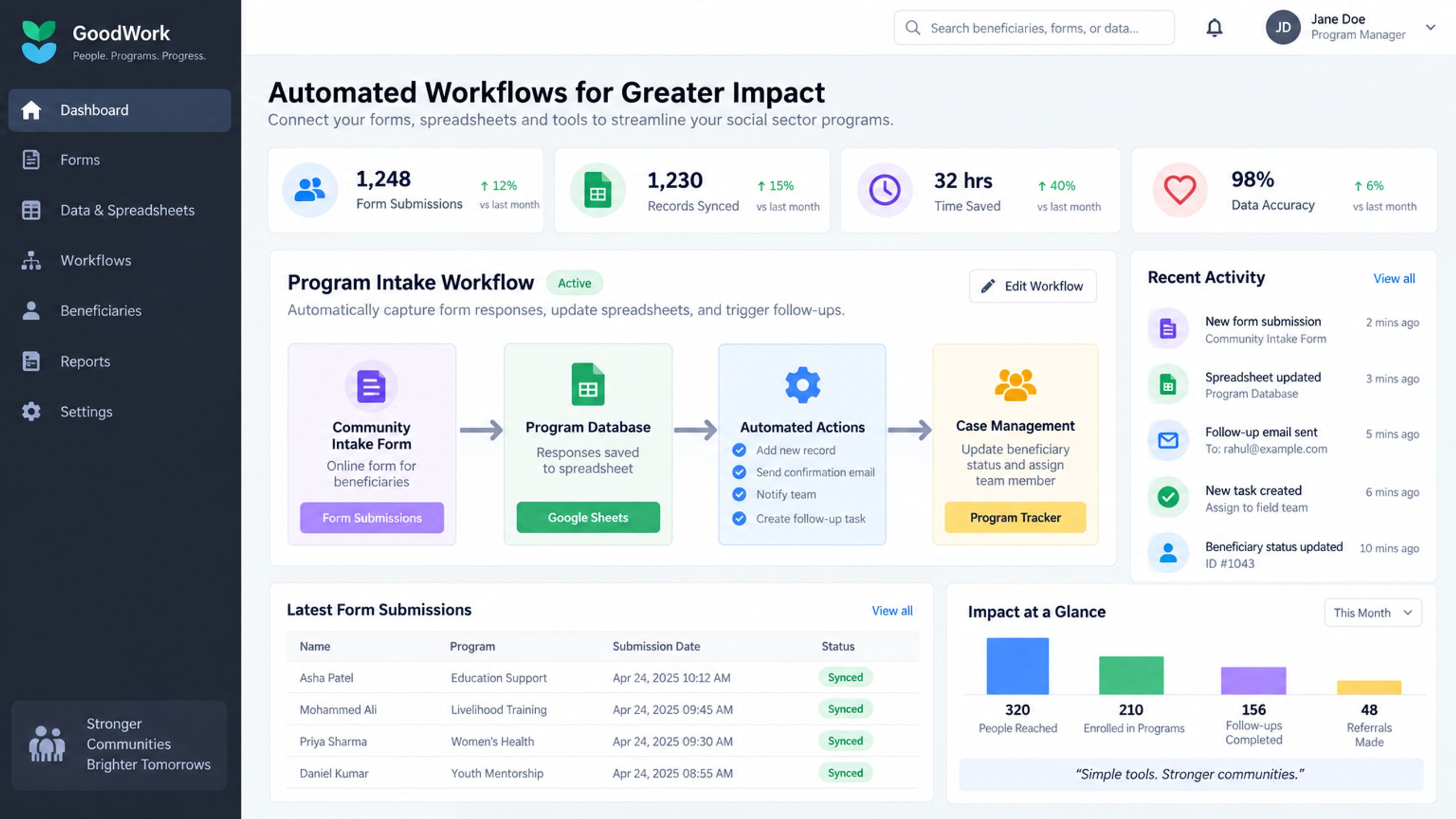The width and height of the screenshot is (1456, 819).
Task: Click the yellow Program Tracker button
Action: (x=1015, y=518)
